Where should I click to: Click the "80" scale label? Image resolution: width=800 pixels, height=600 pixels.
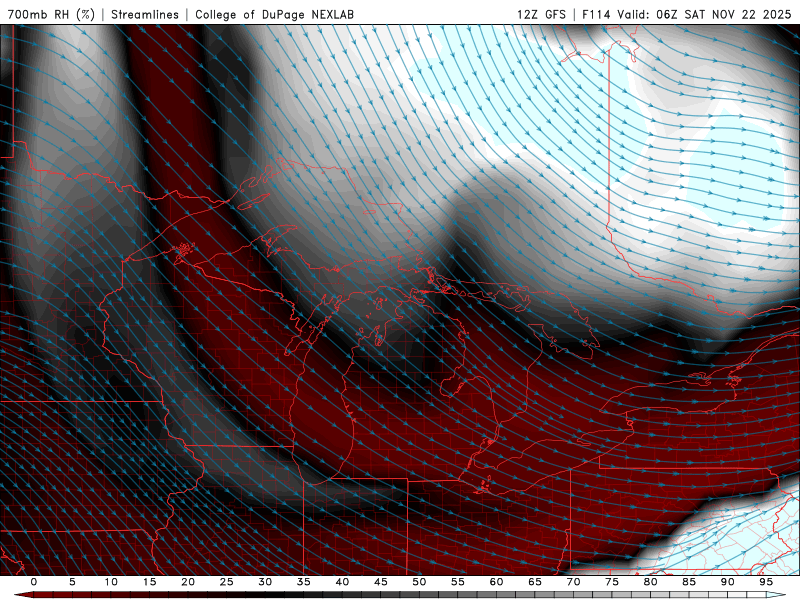click(651, 582)
